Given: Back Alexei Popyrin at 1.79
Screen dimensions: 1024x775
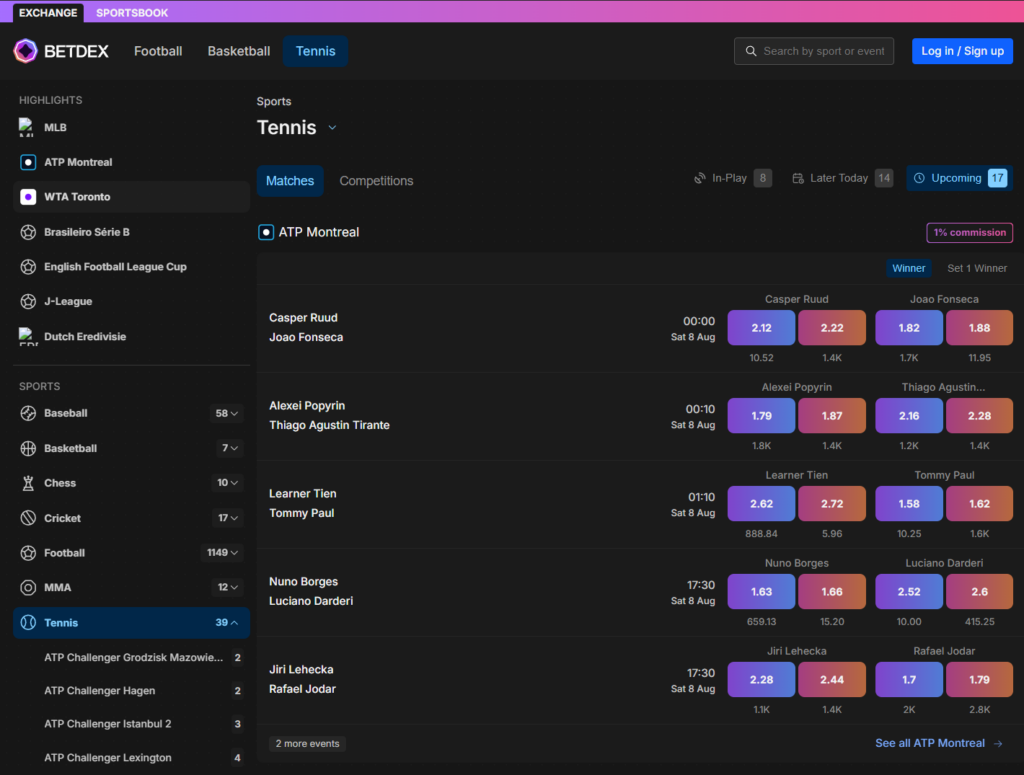Looking at the screenshot, I should tap(761, 416).
